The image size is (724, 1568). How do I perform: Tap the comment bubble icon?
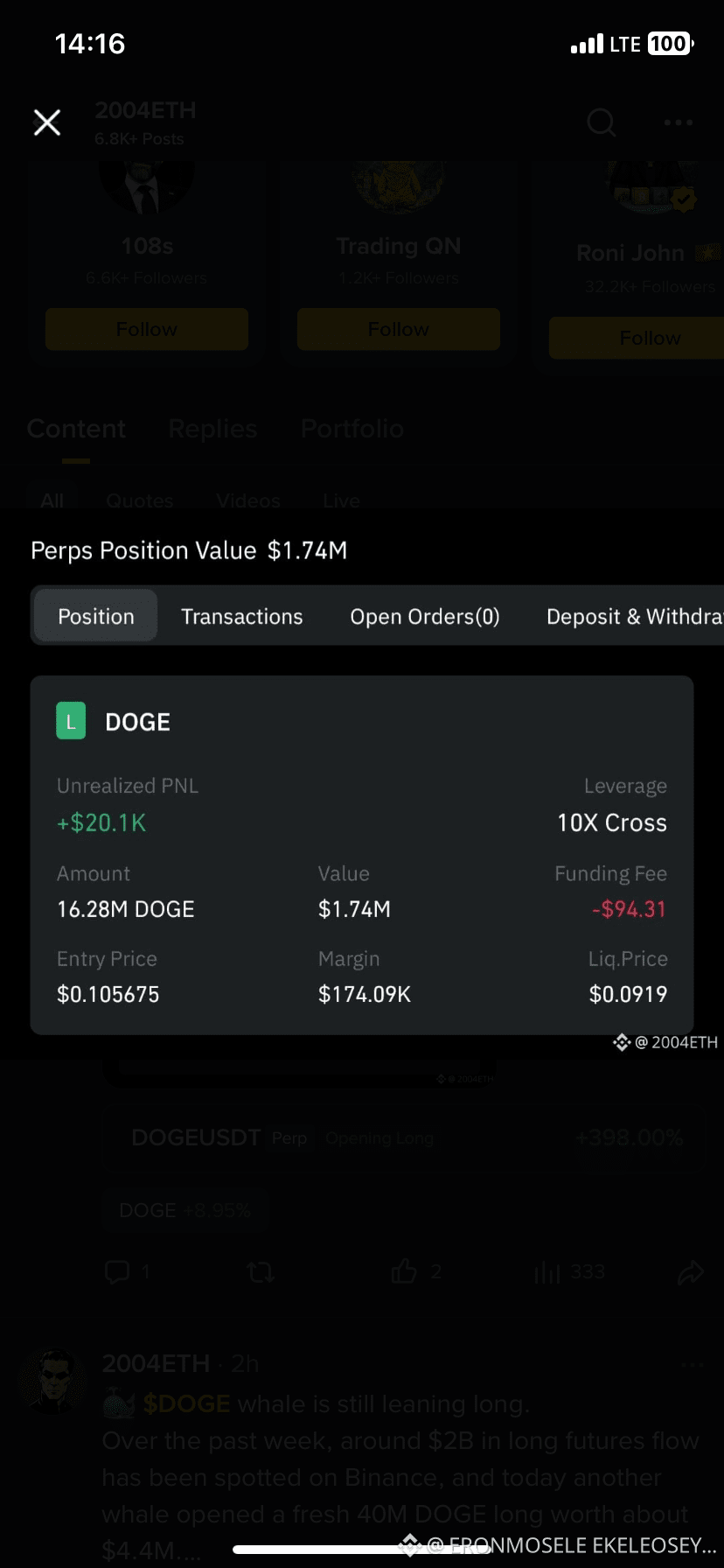[x=117, y=1271]
